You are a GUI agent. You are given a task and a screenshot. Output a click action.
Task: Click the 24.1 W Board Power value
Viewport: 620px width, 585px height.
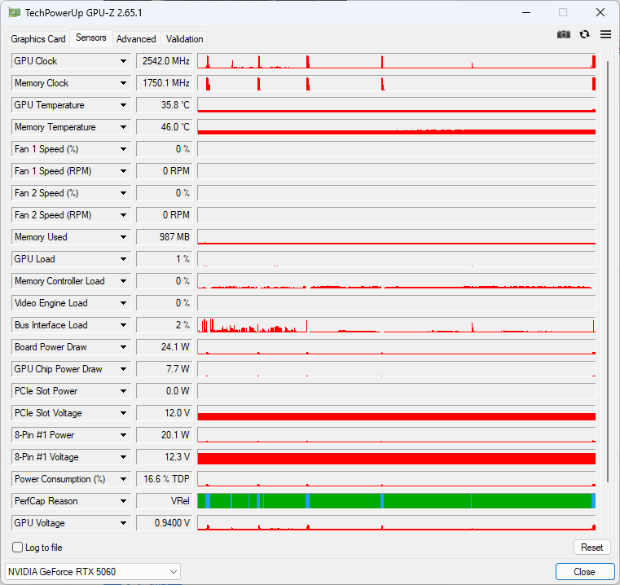(x=164, y=347)
